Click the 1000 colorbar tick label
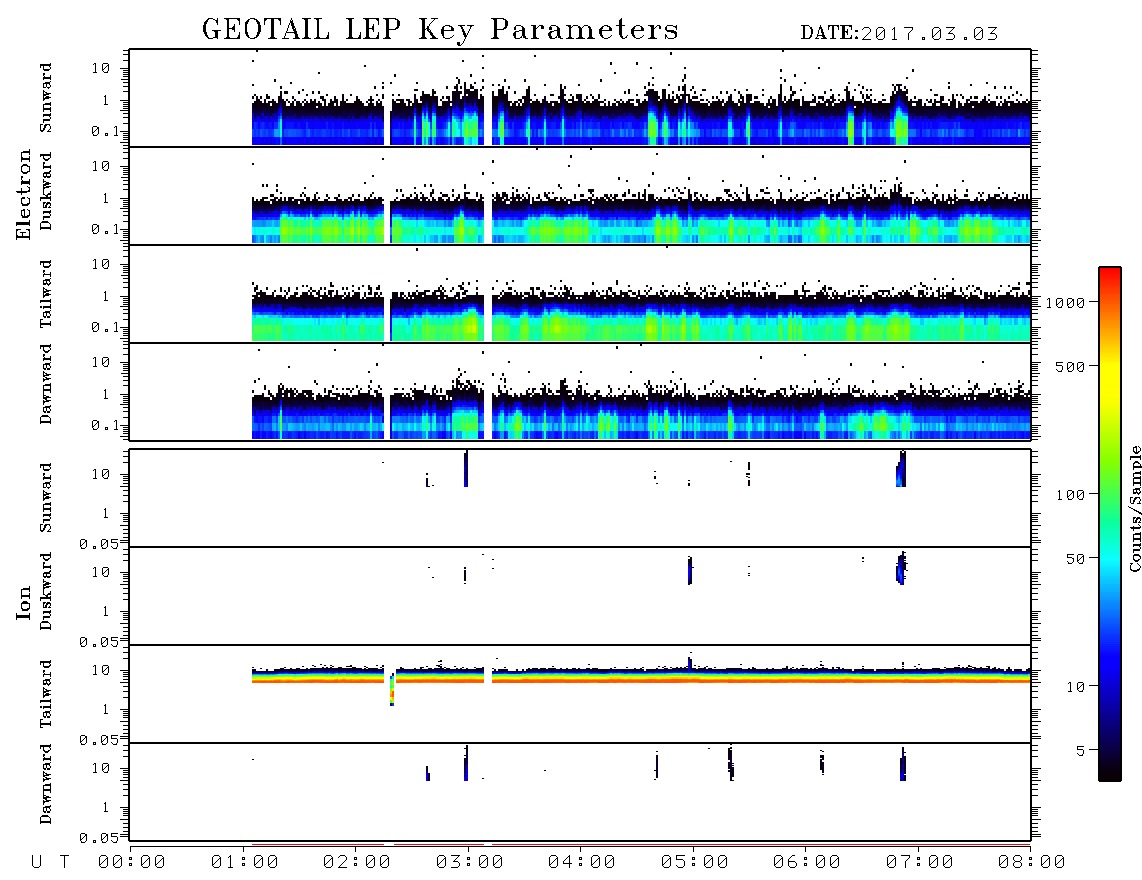Viewport: 1142px width, 880px height. point(1065,303)
